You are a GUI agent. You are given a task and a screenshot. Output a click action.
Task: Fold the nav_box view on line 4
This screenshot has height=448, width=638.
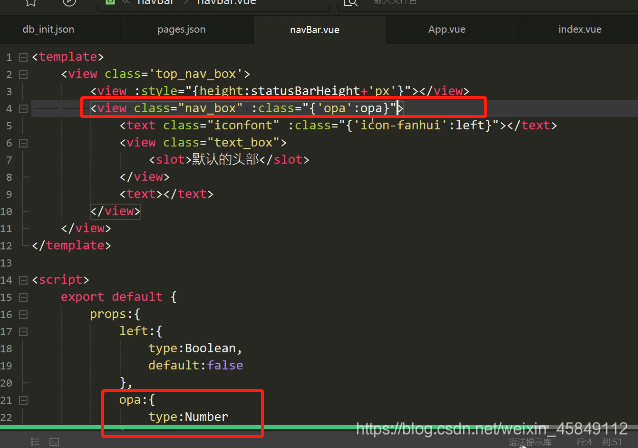point(24,109)
